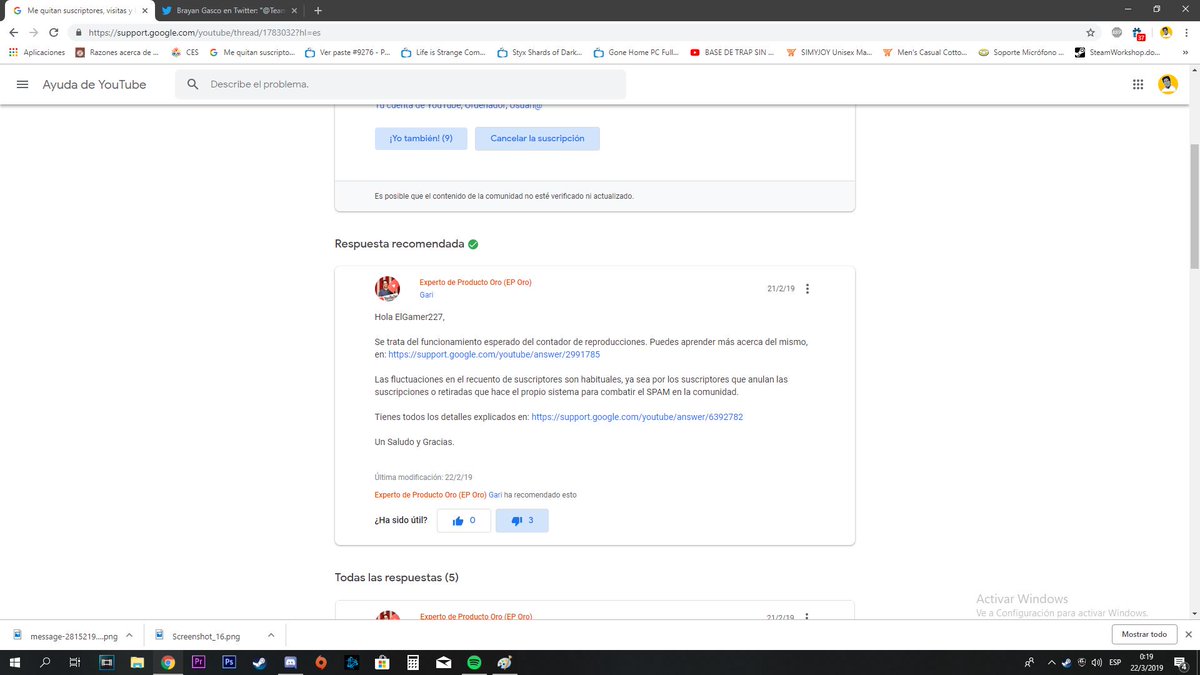Viewport: 1200px width, 675px height.
Task: Open the Chrome three-dot menu
Action: tap(1188, 32)
